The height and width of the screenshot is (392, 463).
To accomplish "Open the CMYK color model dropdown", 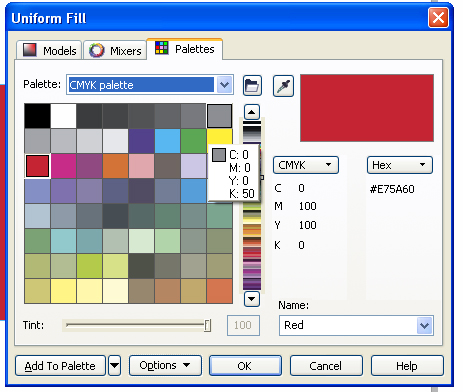I will 306,165.
